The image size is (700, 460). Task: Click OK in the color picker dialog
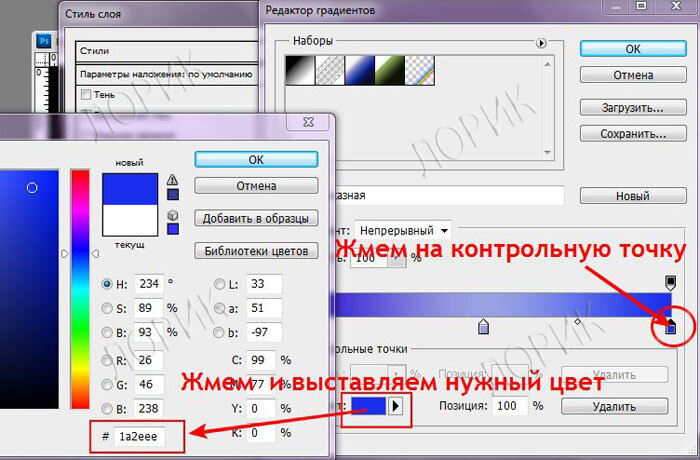point(256,159)
